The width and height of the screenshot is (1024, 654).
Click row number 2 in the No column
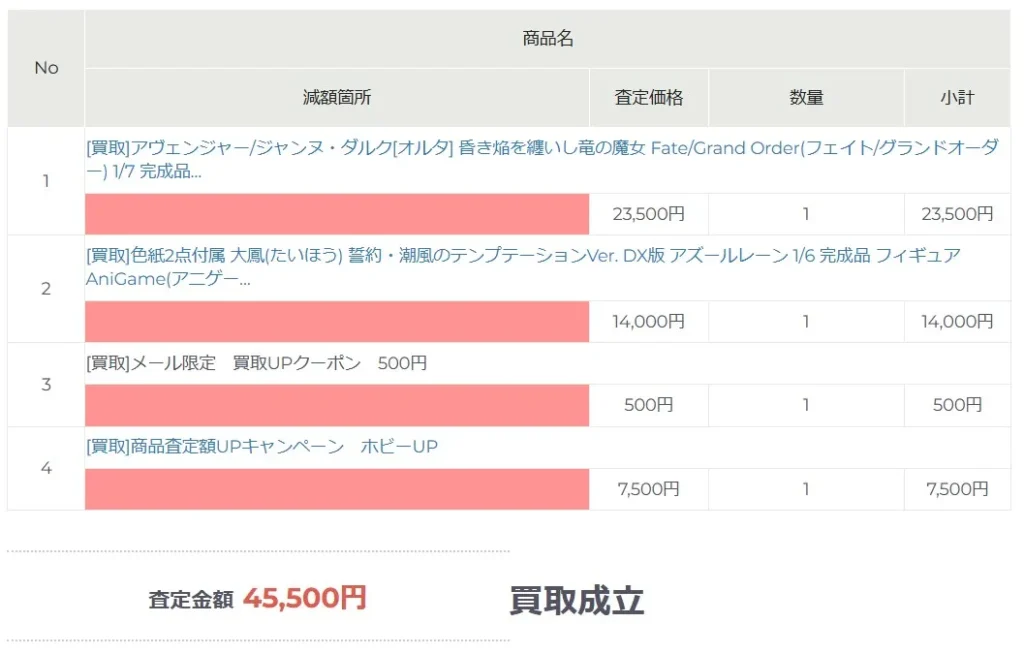[x=46, y=289]
